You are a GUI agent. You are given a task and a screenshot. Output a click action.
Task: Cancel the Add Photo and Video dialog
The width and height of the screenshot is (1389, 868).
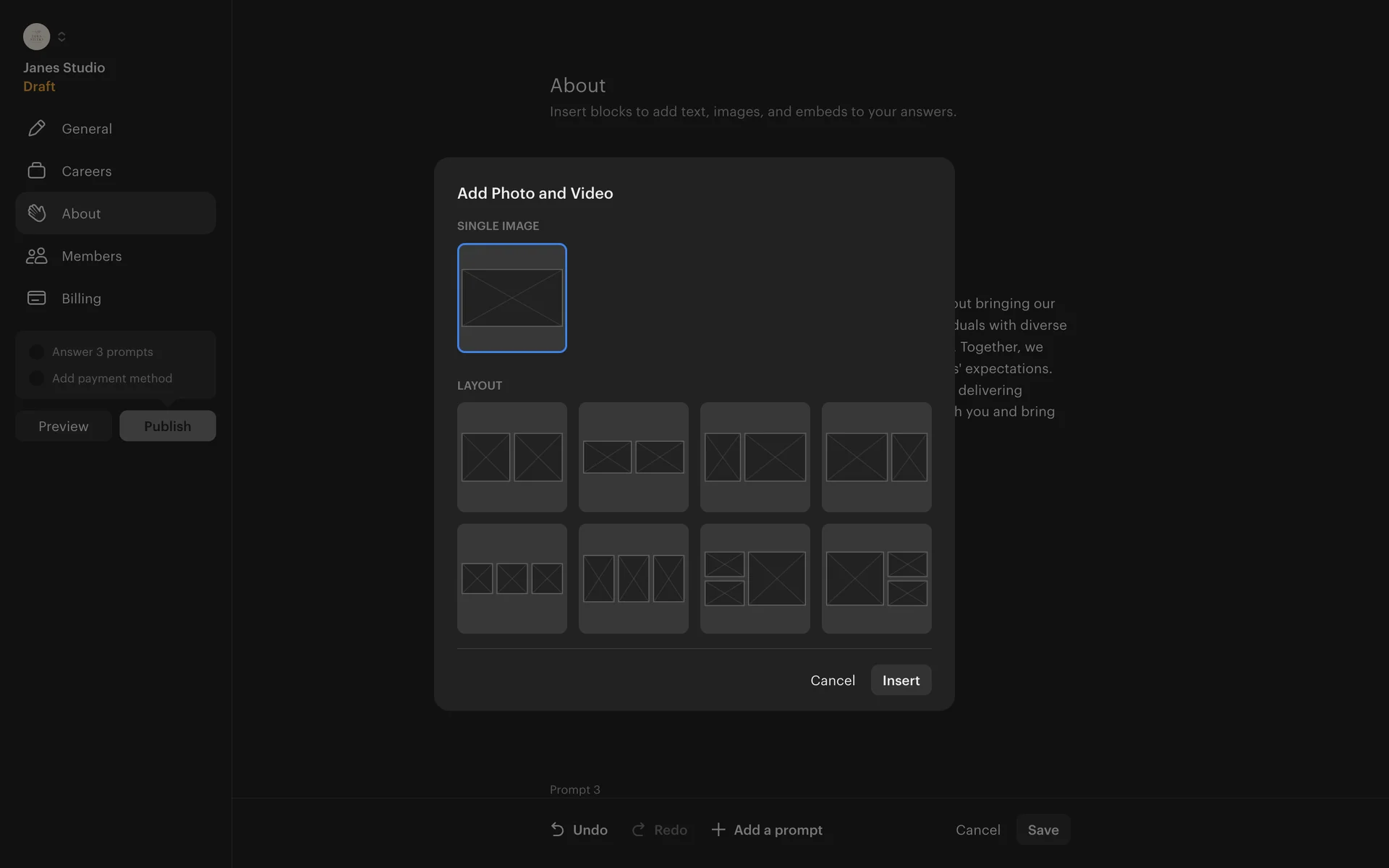(832, 680)
